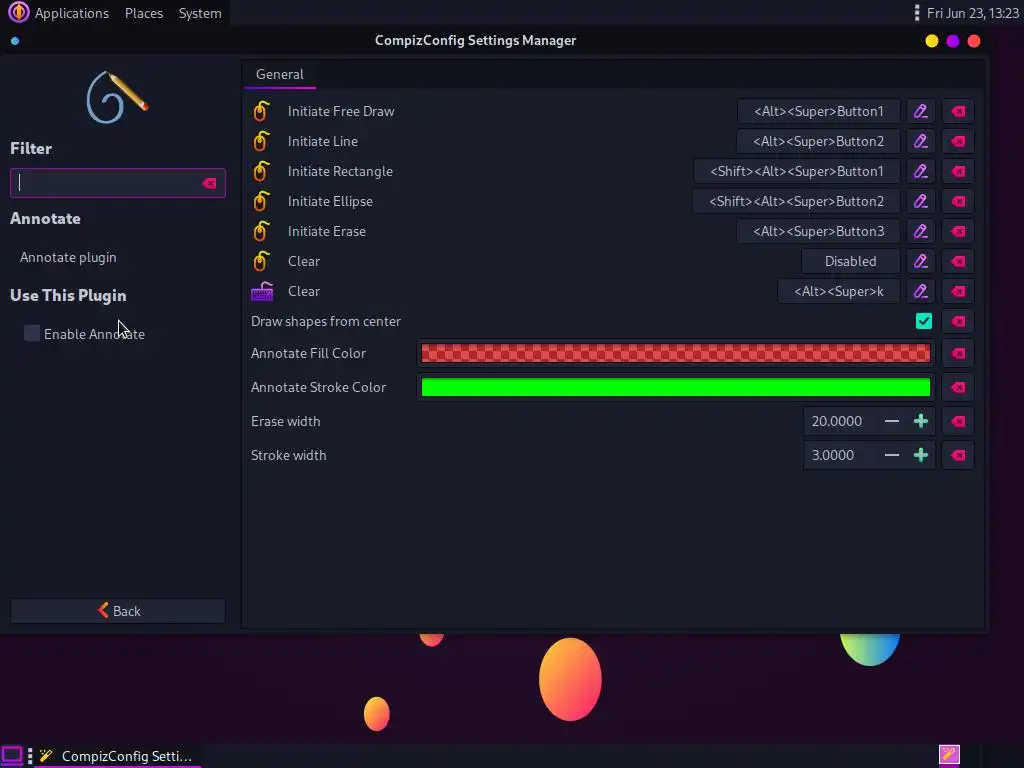1024x768 pixels.
Task: Enable the Annotate plugin checkbox
Action: tap(31, 333)
